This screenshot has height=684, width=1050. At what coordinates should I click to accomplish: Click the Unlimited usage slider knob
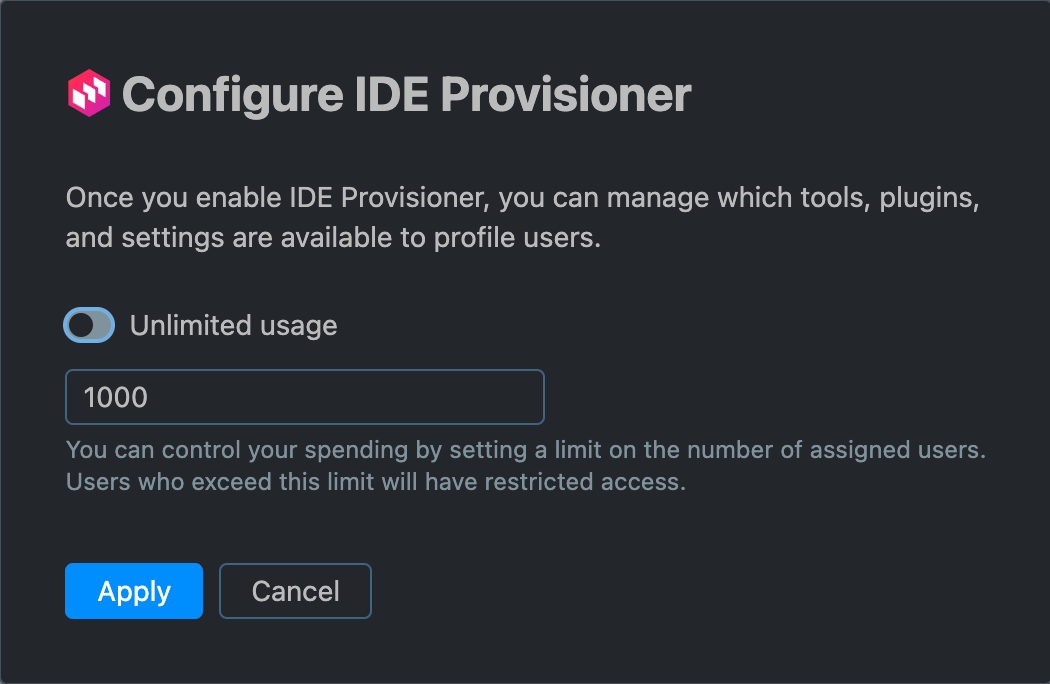(82, 325)
